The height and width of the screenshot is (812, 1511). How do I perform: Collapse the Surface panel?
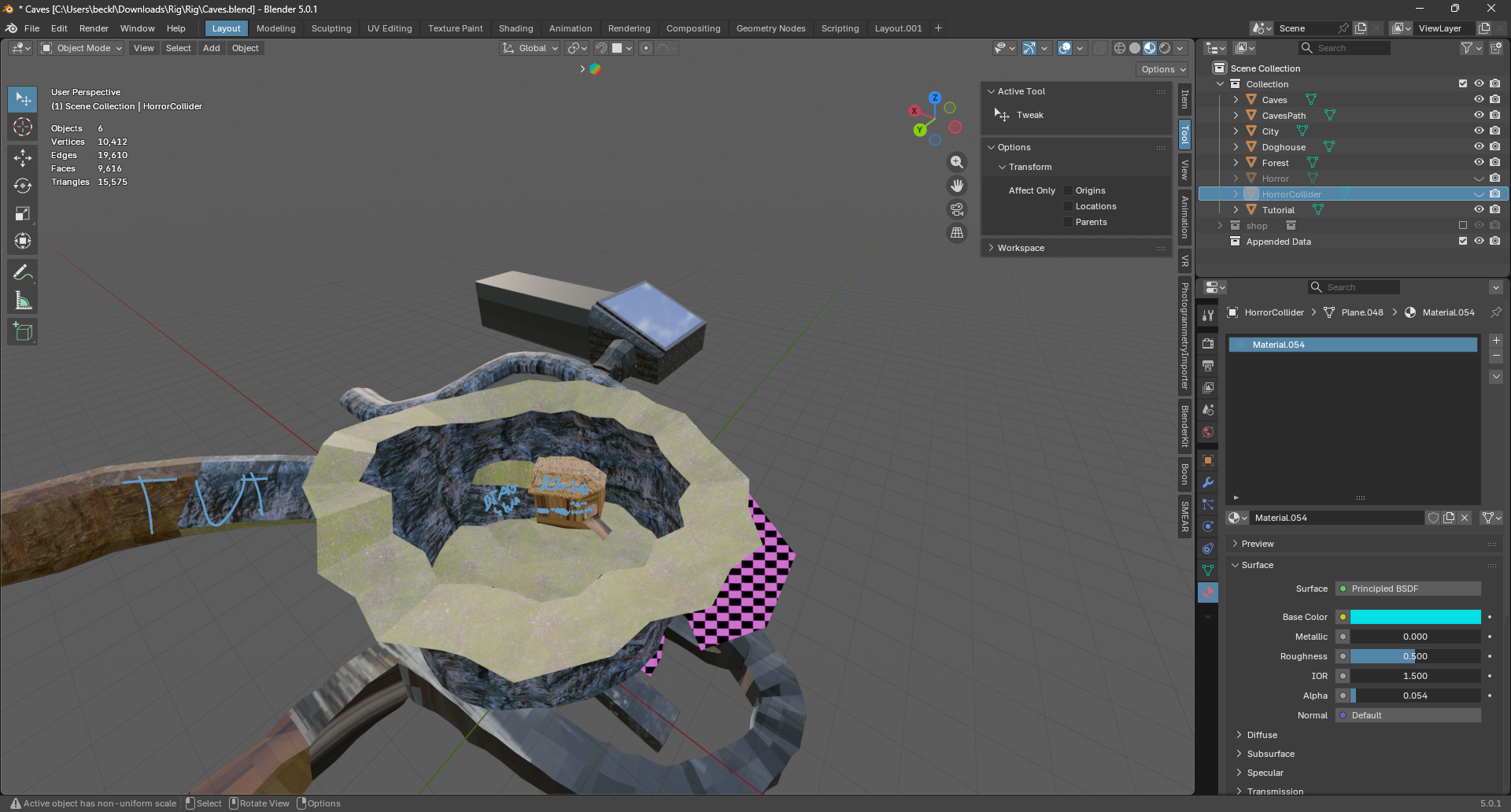click(x=1257, y=565)
